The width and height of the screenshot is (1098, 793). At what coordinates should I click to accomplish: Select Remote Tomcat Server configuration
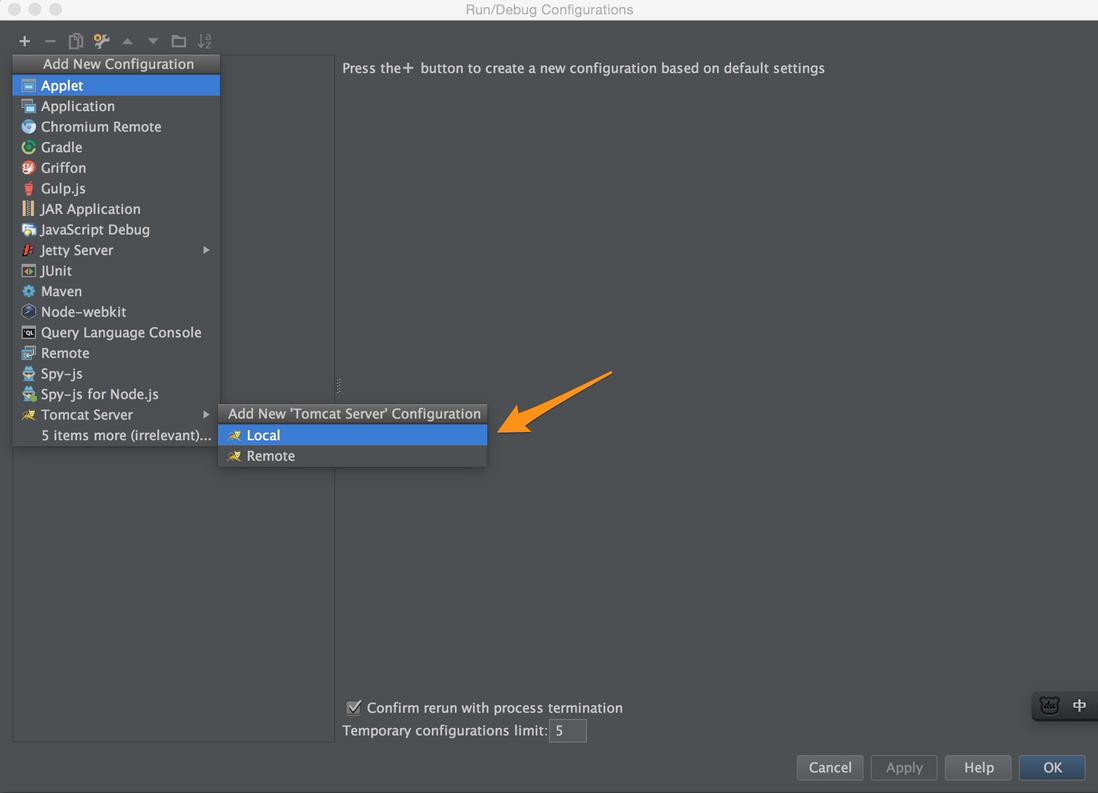[352, 456]
